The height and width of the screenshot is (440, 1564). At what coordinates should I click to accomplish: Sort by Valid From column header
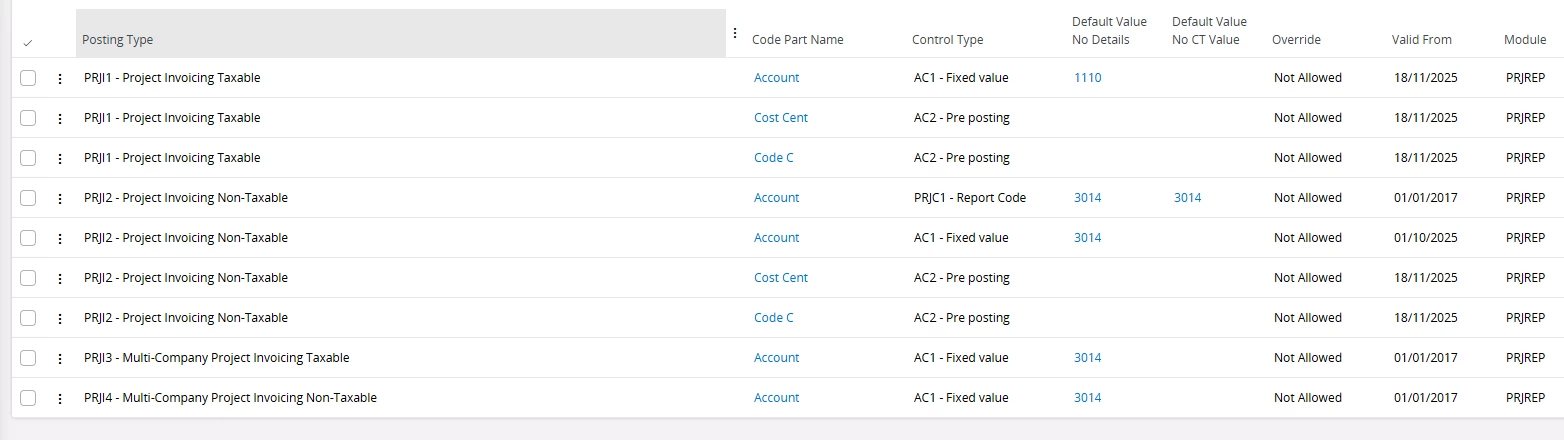(x=1421, y=40)
